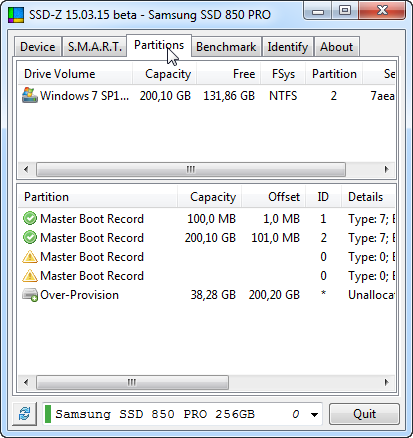
Task: Switch to the Device tab
Action: pos(38,47)
